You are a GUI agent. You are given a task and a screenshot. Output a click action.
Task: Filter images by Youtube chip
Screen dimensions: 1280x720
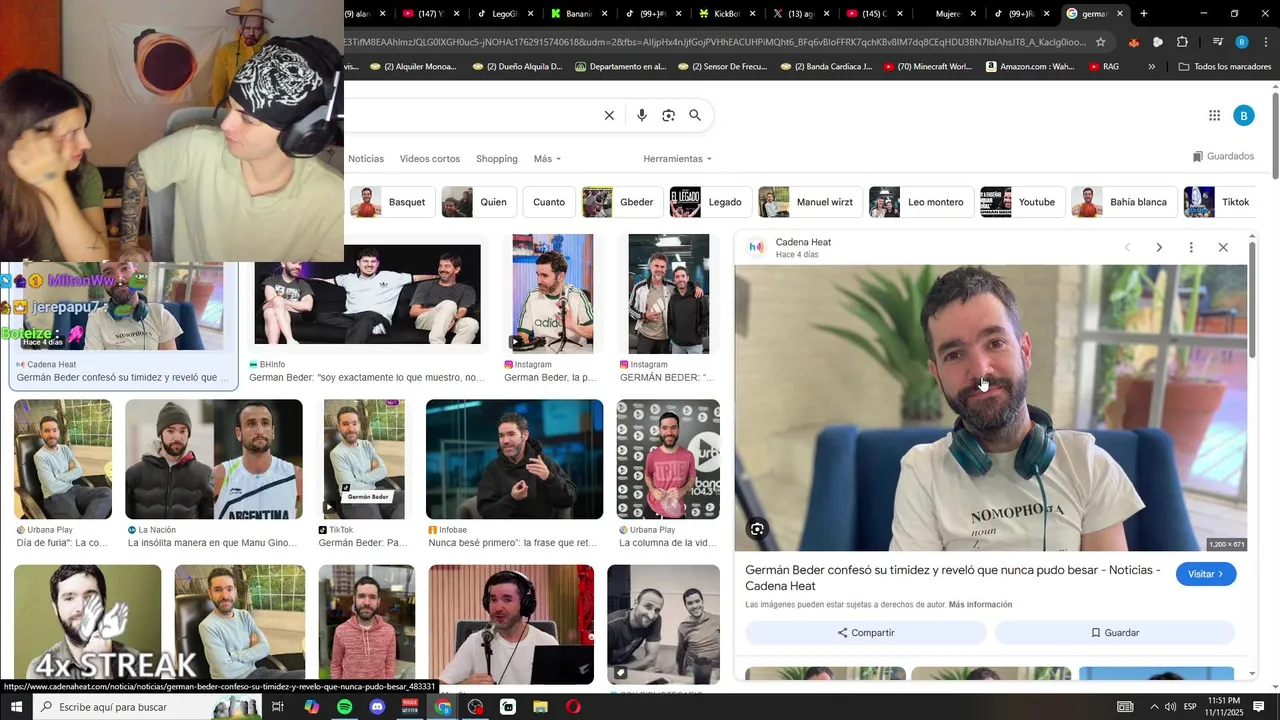tap(1022, 202)
